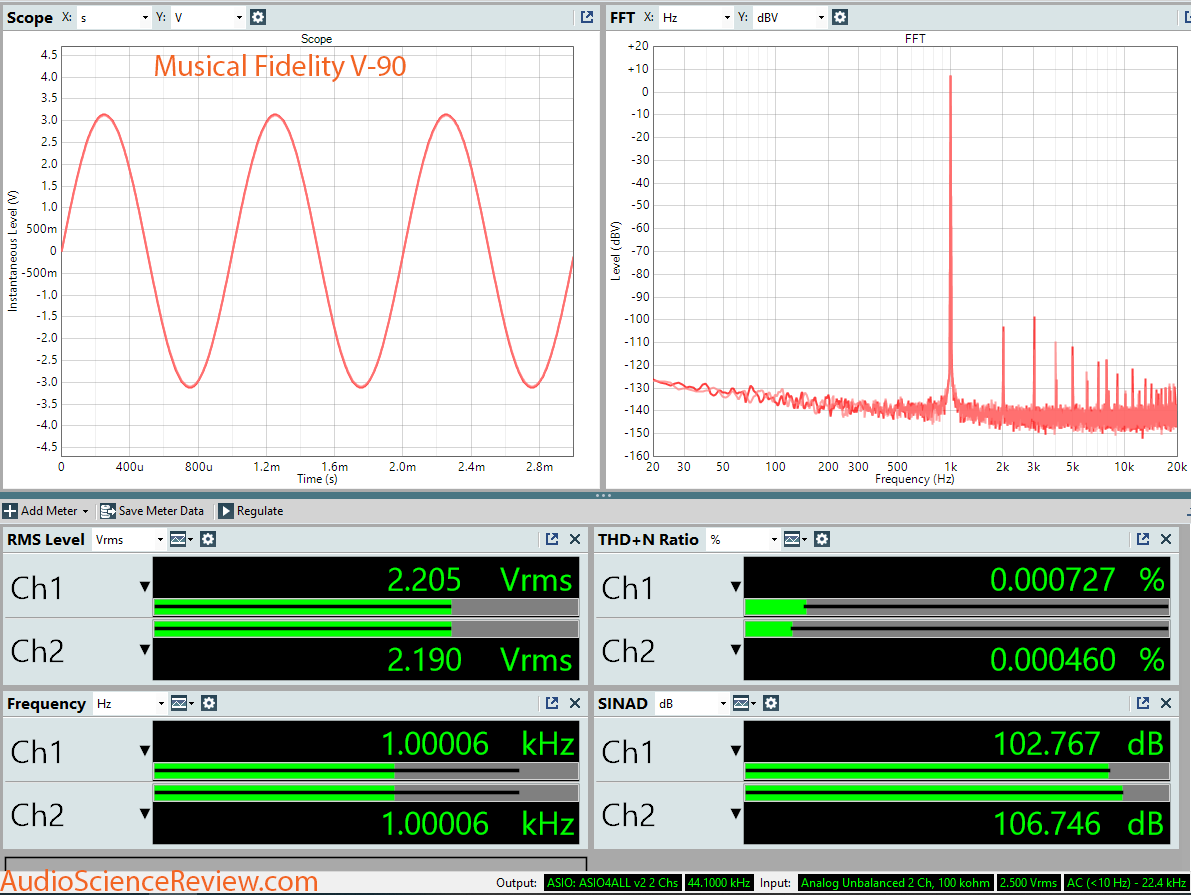The width and height of the screenshot is (1191, 895).
Task: Select the 0.000460 % THD+N reading
Action: click(1077, 659)
